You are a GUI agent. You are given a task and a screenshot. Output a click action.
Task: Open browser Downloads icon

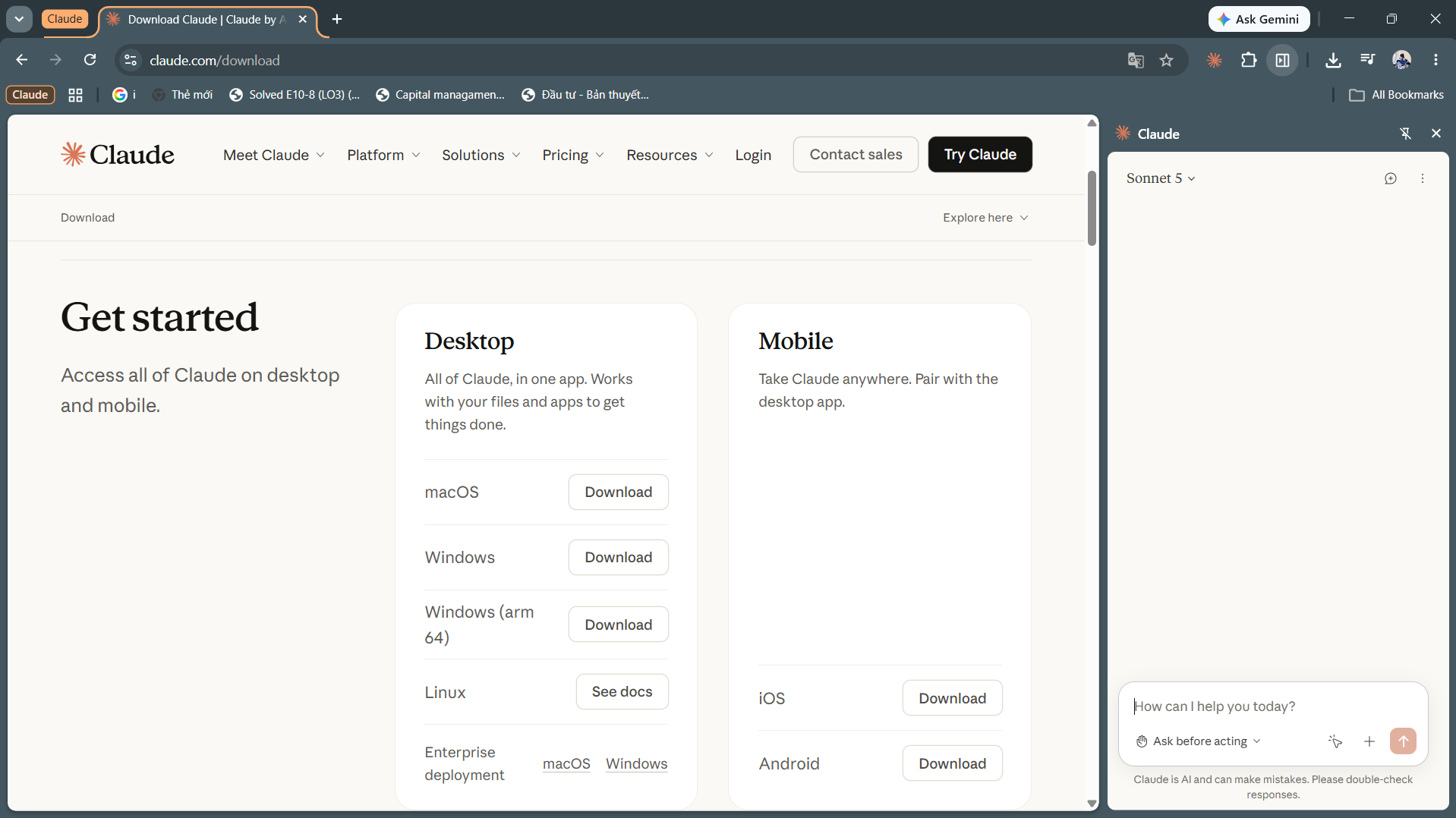[x=1333, y=60]
